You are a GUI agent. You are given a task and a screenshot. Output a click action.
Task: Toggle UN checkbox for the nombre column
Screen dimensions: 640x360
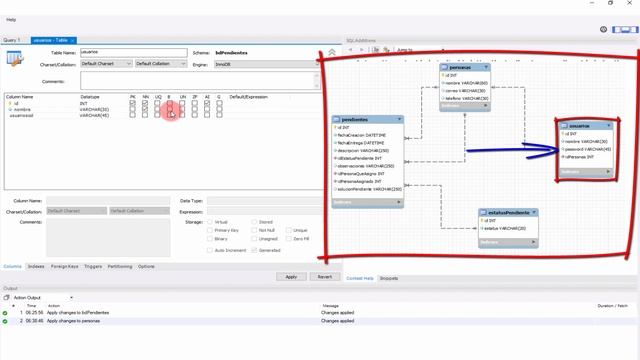coord(182,109)
